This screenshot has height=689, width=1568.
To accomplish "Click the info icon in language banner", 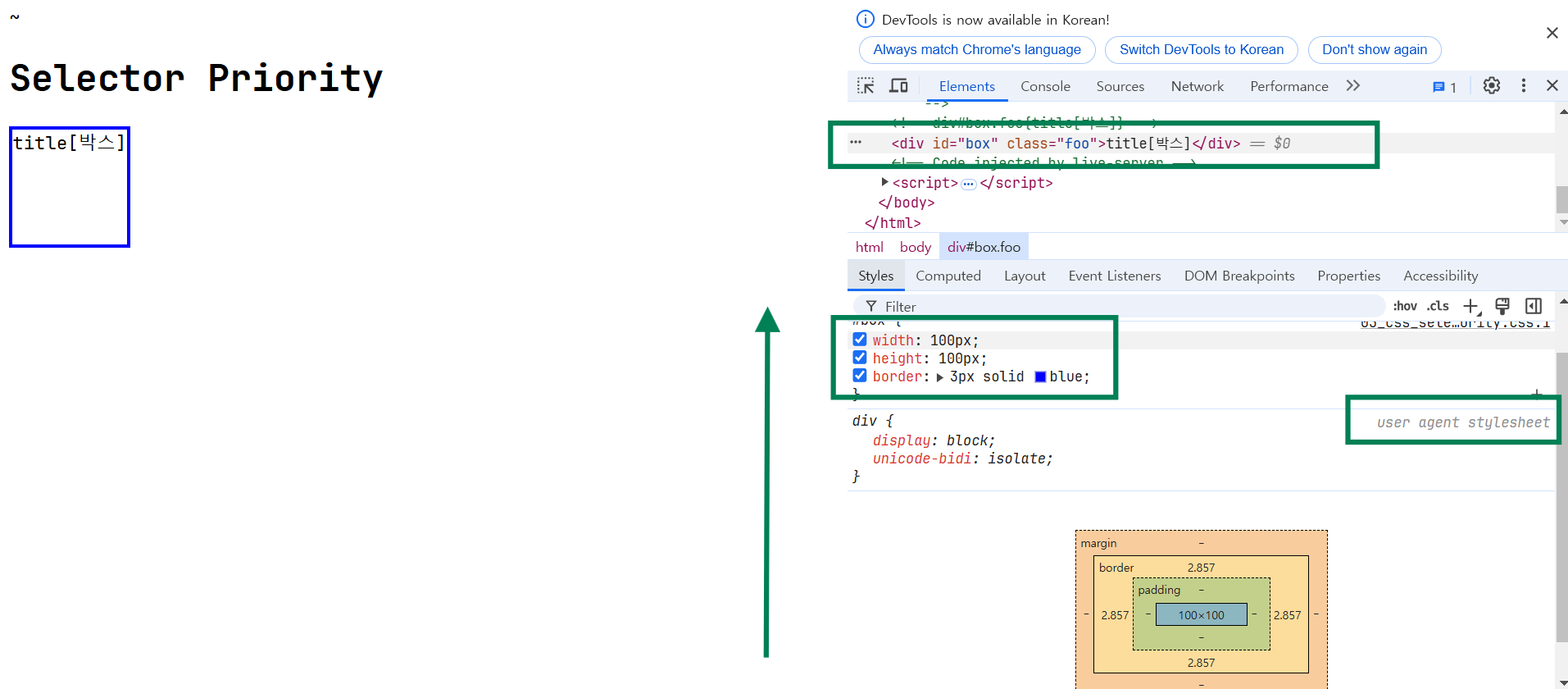I will (x=865, y=19).
